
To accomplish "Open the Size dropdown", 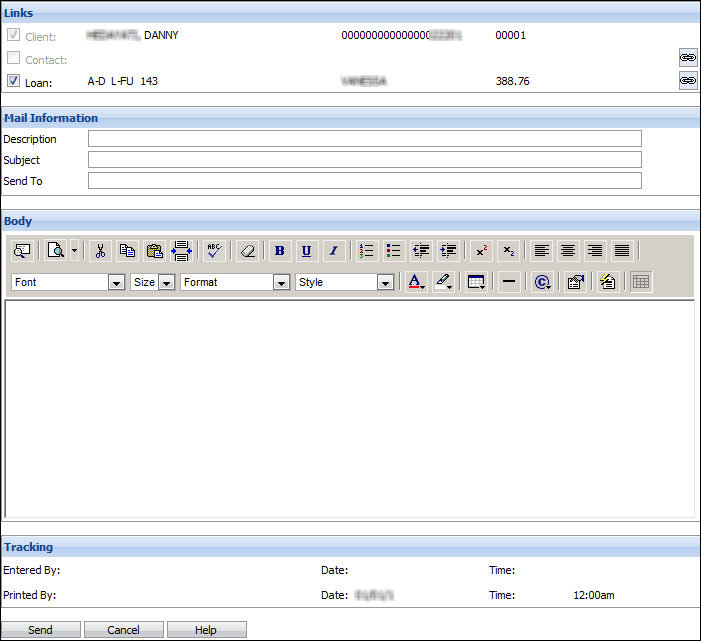I will [152, 282].
